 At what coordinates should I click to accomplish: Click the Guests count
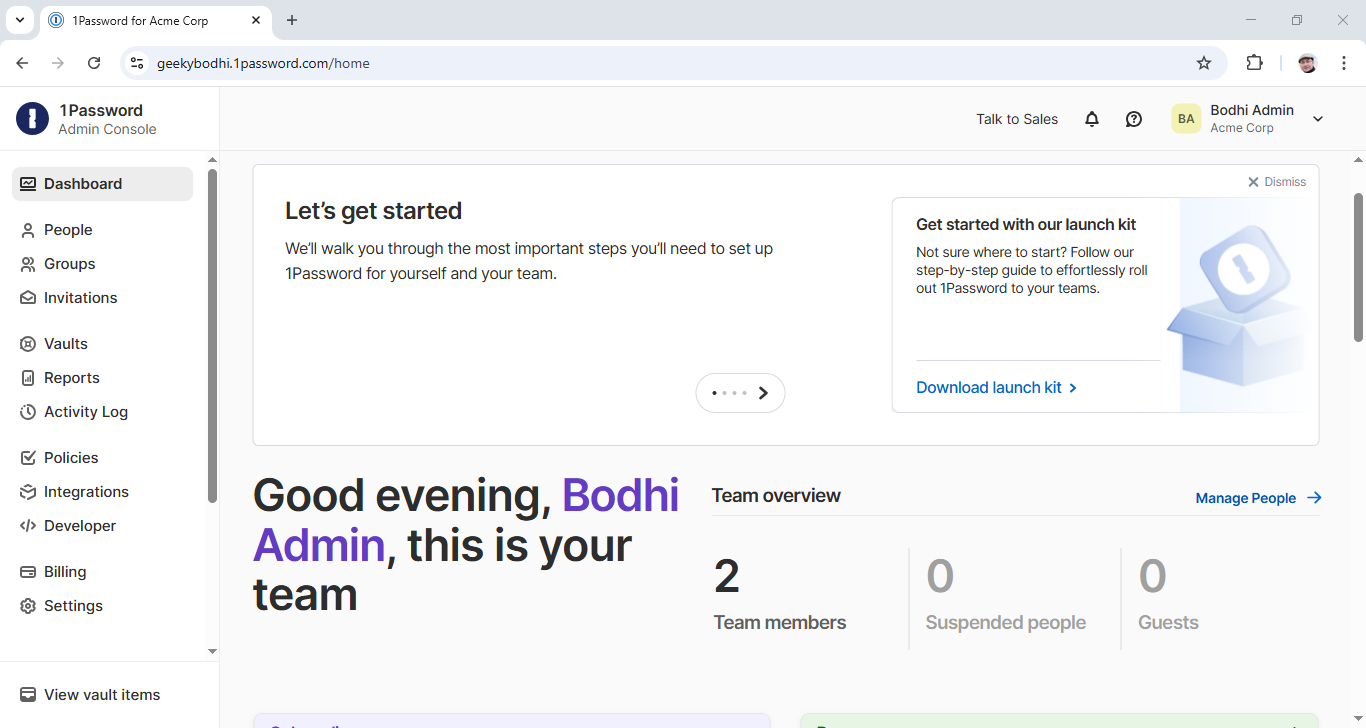pos(1153,577)
